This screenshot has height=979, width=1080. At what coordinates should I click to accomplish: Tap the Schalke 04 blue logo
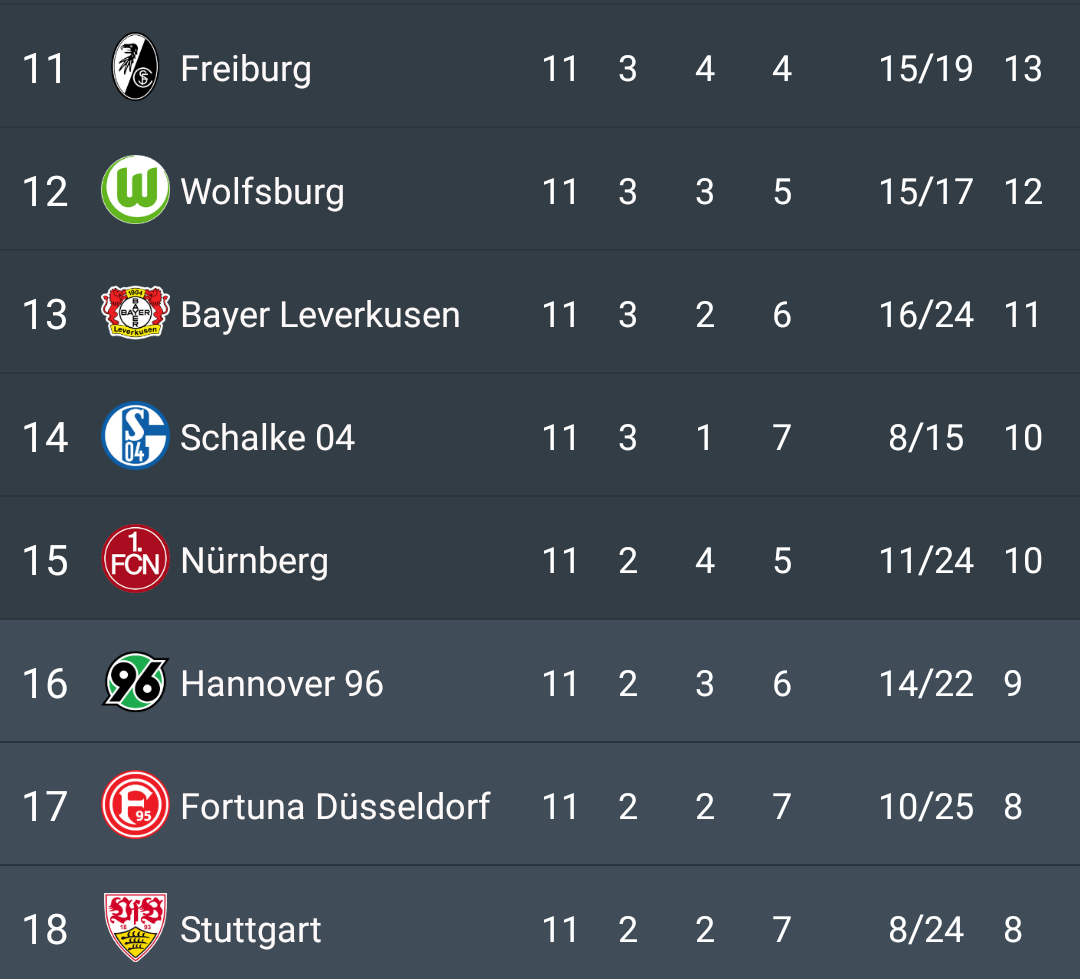click(x=135, y=435)
